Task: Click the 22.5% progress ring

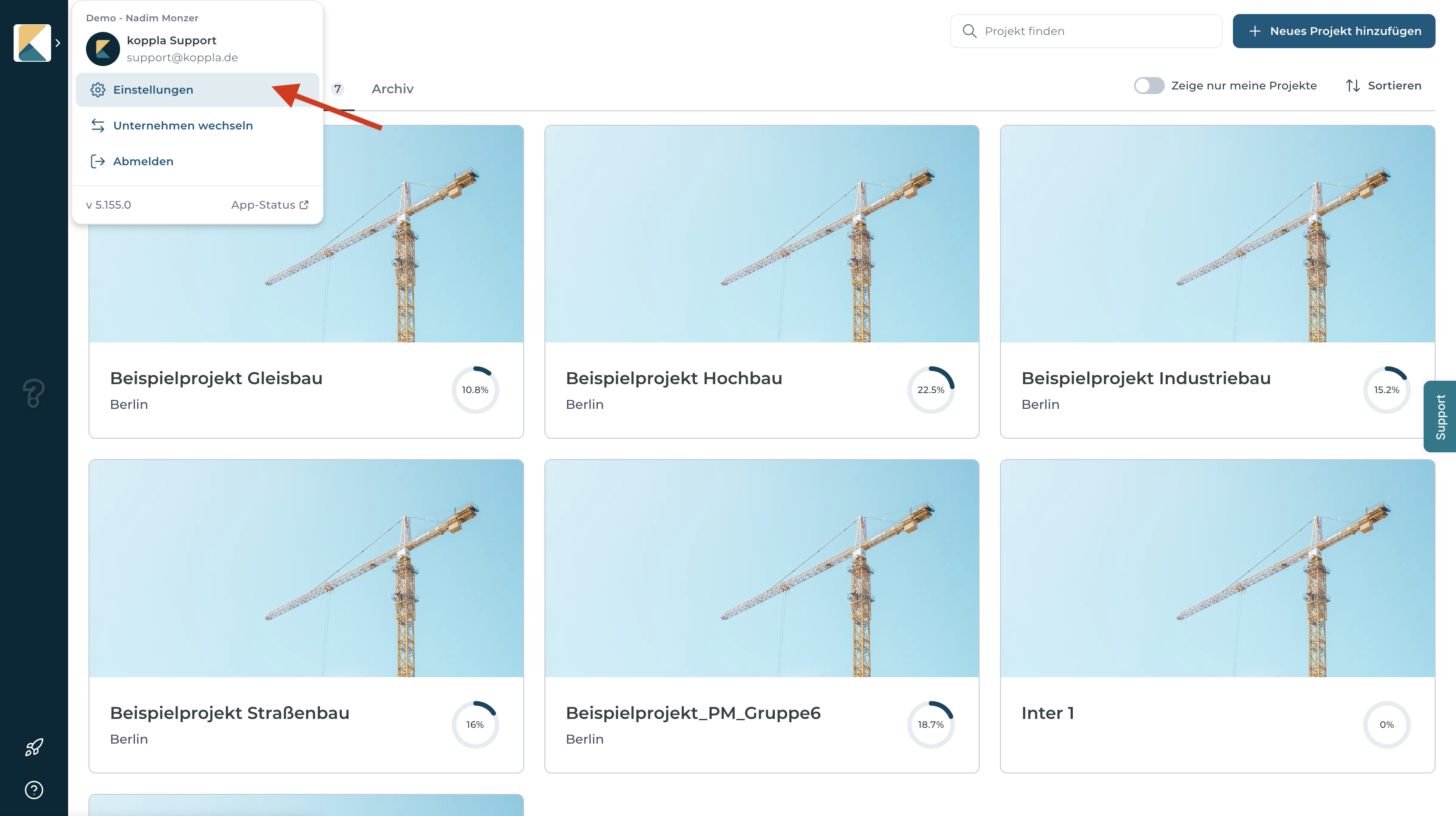Action: [931, 390]
